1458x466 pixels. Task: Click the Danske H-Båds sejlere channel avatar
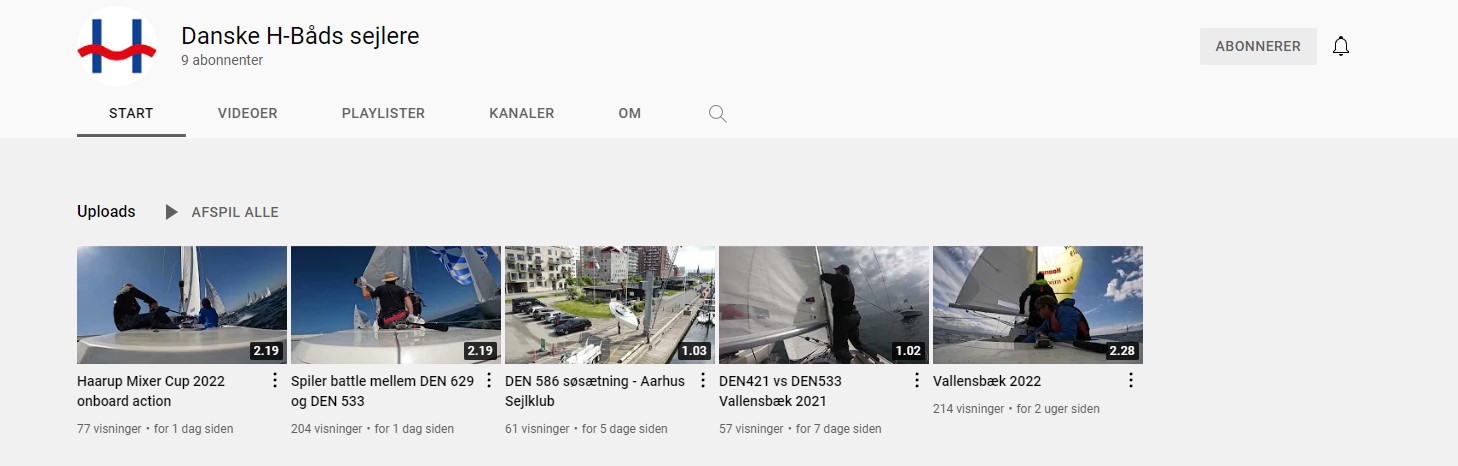(117, 46)
